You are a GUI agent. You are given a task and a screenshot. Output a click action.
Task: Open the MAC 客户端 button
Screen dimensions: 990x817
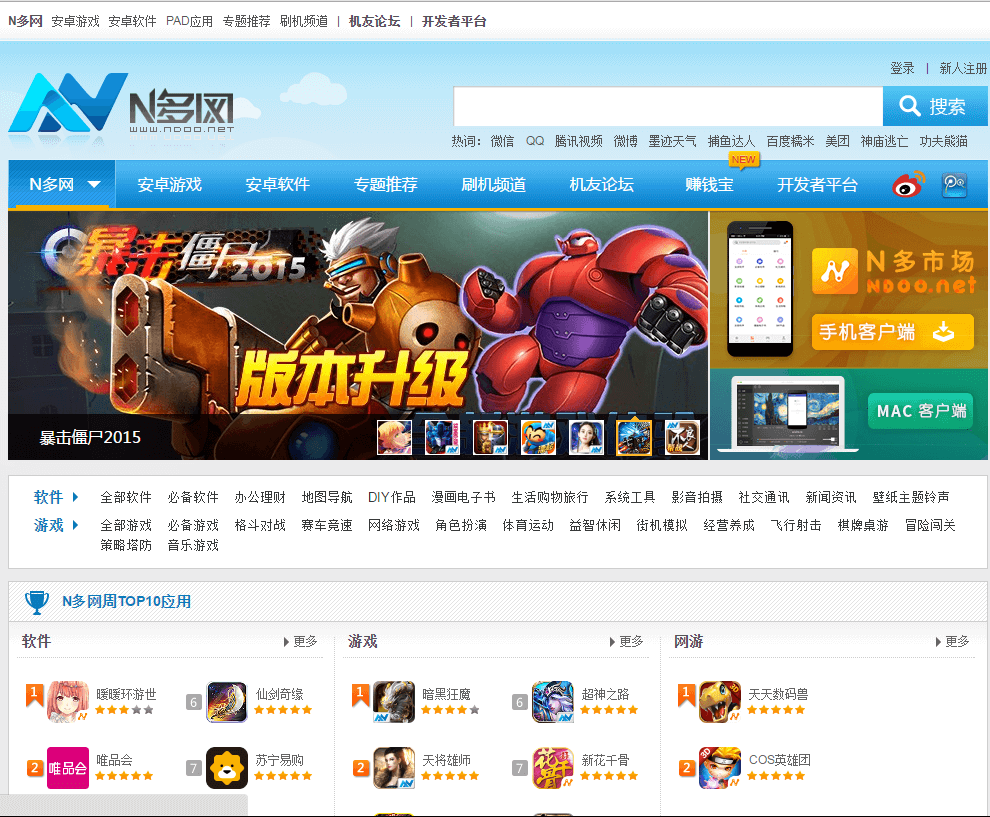(x=920, y=411)
